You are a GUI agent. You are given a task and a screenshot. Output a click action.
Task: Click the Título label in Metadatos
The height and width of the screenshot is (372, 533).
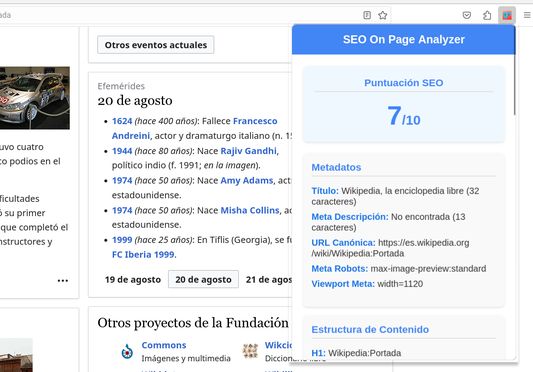tap(325, 191)
